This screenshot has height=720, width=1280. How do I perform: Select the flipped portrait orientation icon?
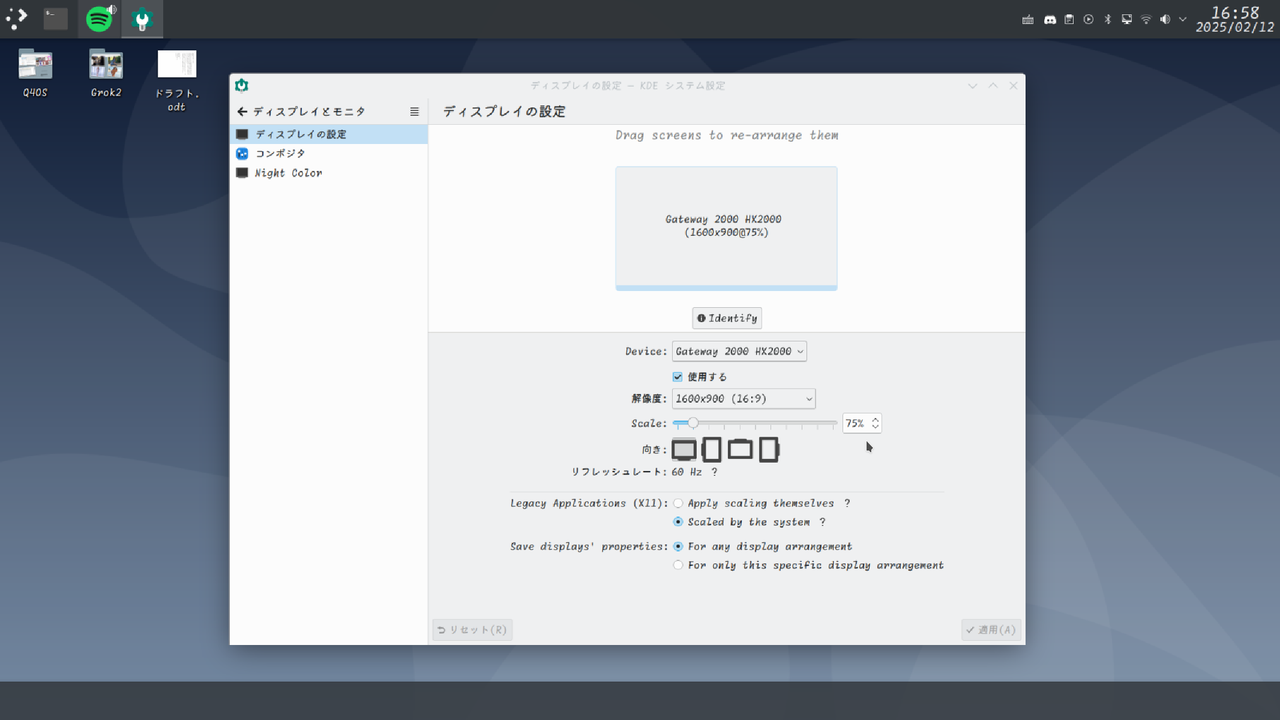tap(766, 448)
